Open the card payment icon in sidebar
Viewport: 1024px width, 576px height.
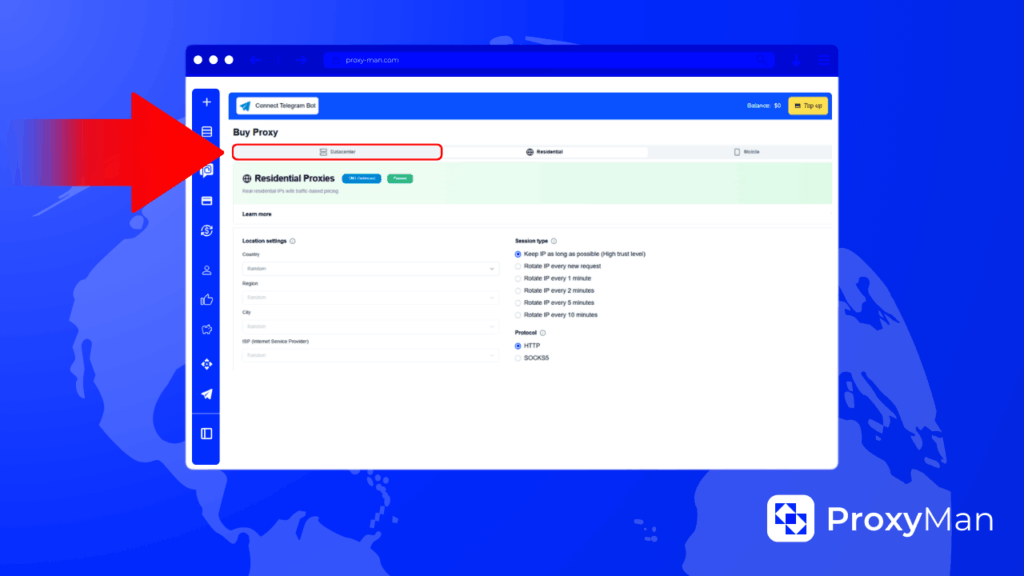tap(206, 201)
